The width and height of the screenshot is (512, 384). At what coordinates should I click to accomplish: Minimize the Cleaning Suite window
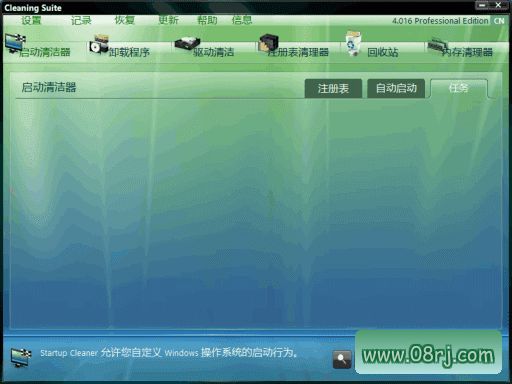pos(482,5)
